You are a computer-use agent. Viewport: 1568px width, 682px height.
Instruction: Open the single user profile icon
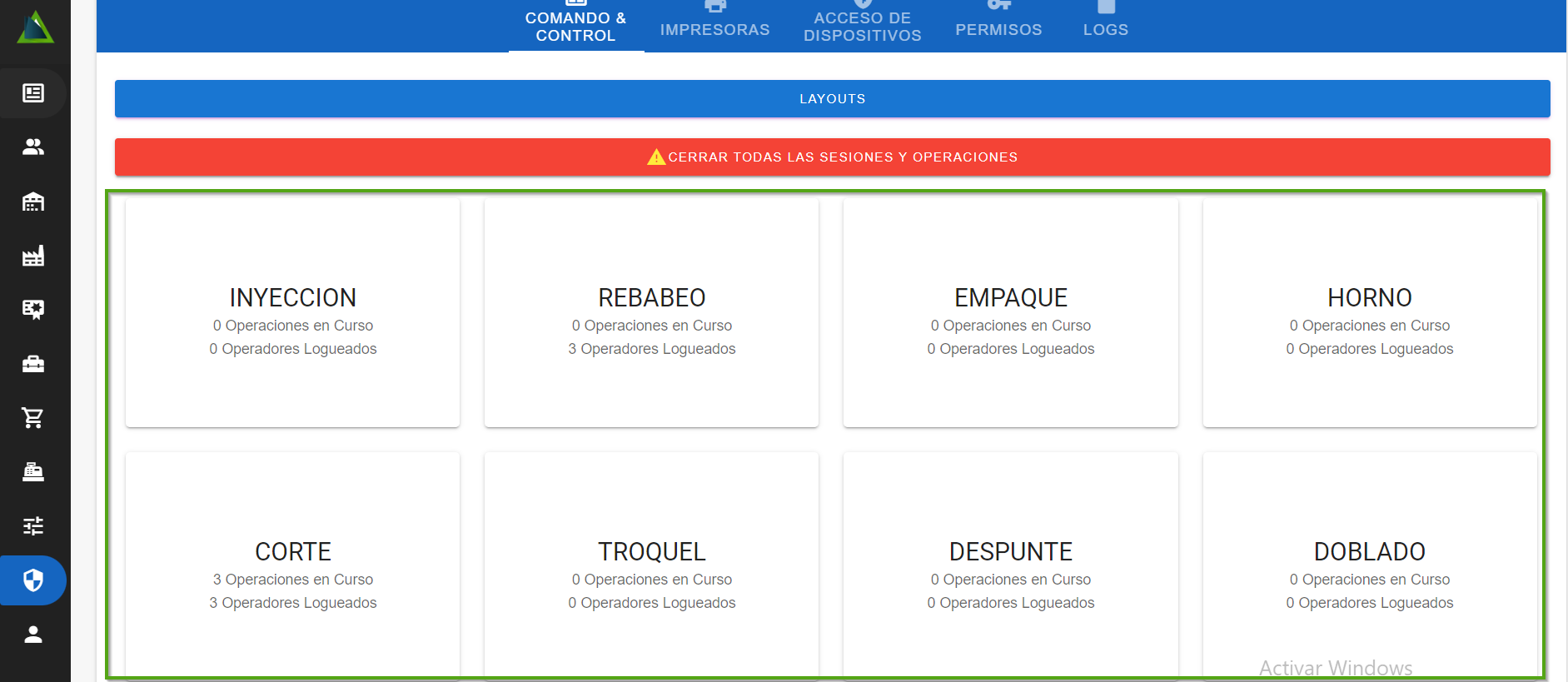point(33,635)
